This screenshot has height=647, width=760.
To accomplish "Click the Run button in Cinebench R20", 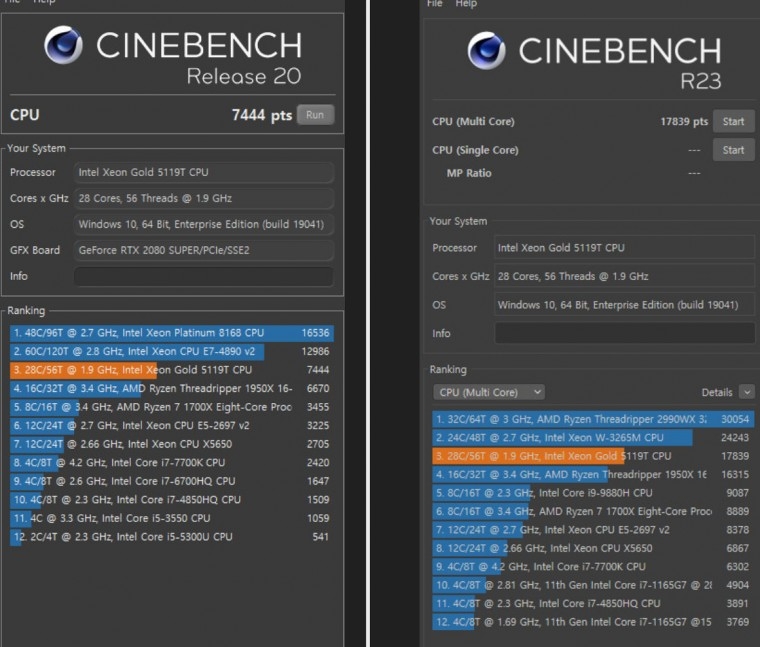I will pos(315,115).
